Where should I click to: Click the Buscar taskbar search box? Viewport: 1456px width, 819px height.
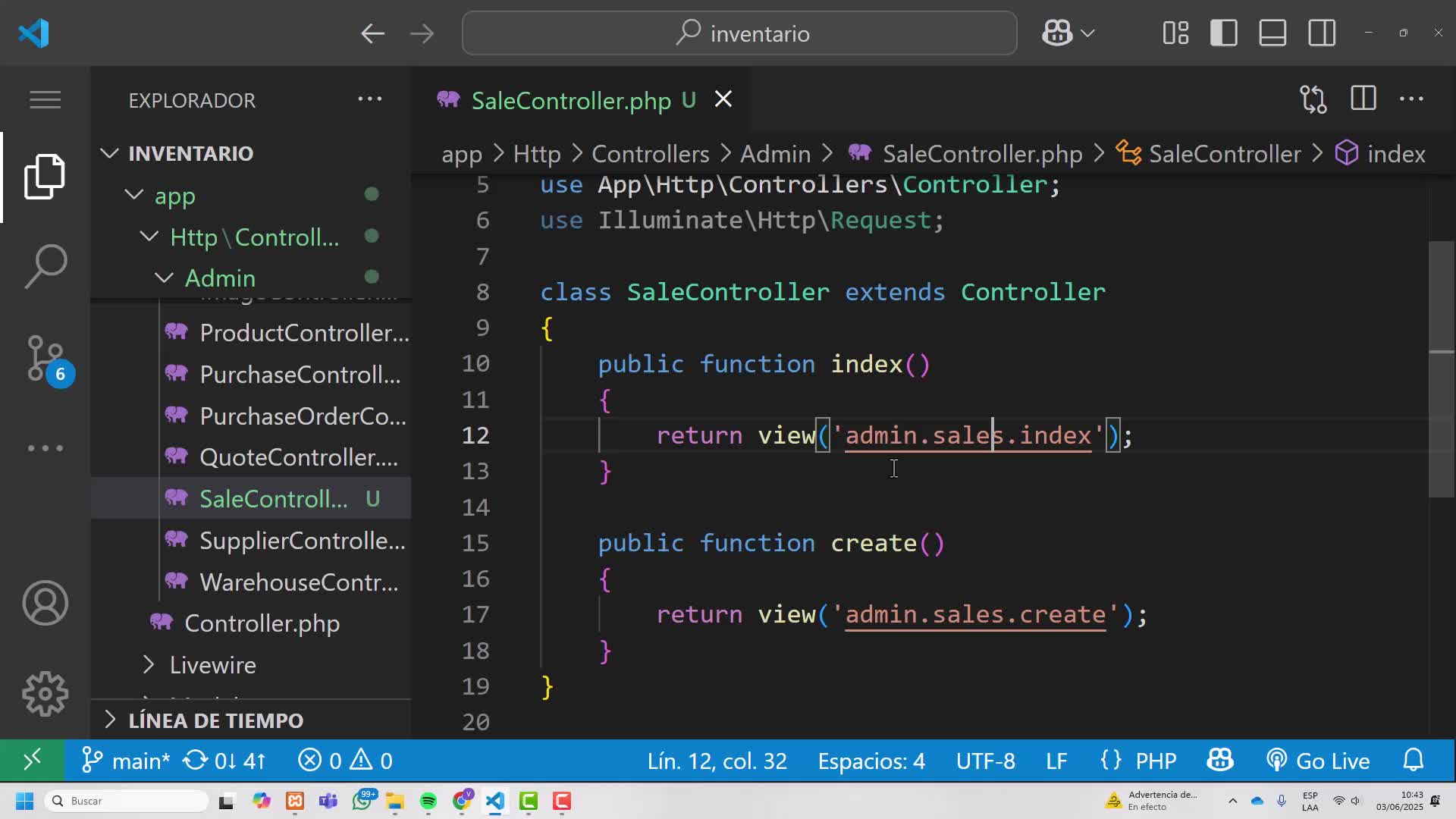pos(126,801)
